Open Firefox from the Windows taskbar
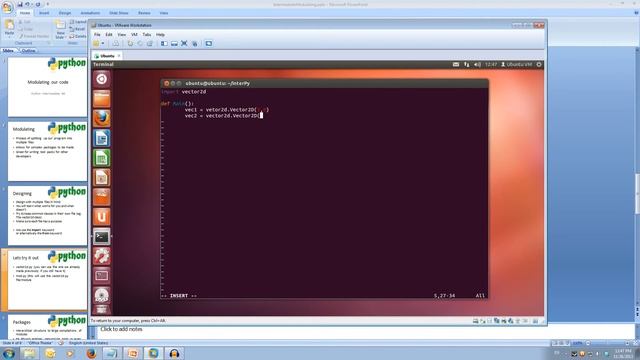 point(91,353)
